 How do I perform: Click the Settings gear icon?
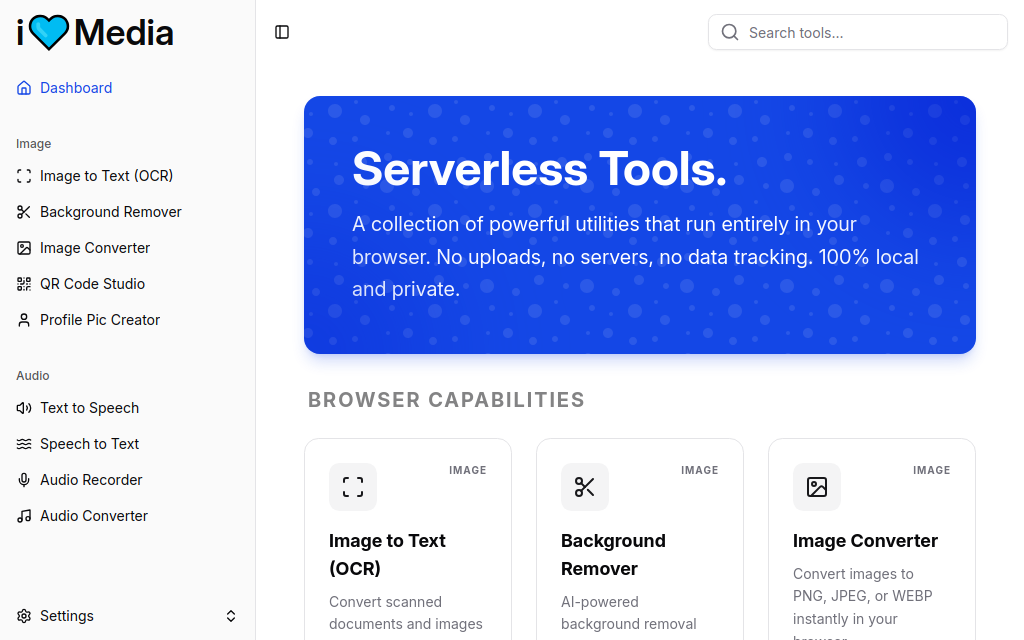(24, 616)
